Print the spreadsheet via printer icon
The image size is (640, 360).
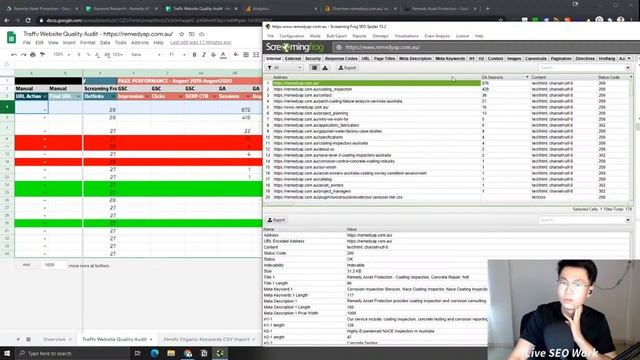point(33,55)
